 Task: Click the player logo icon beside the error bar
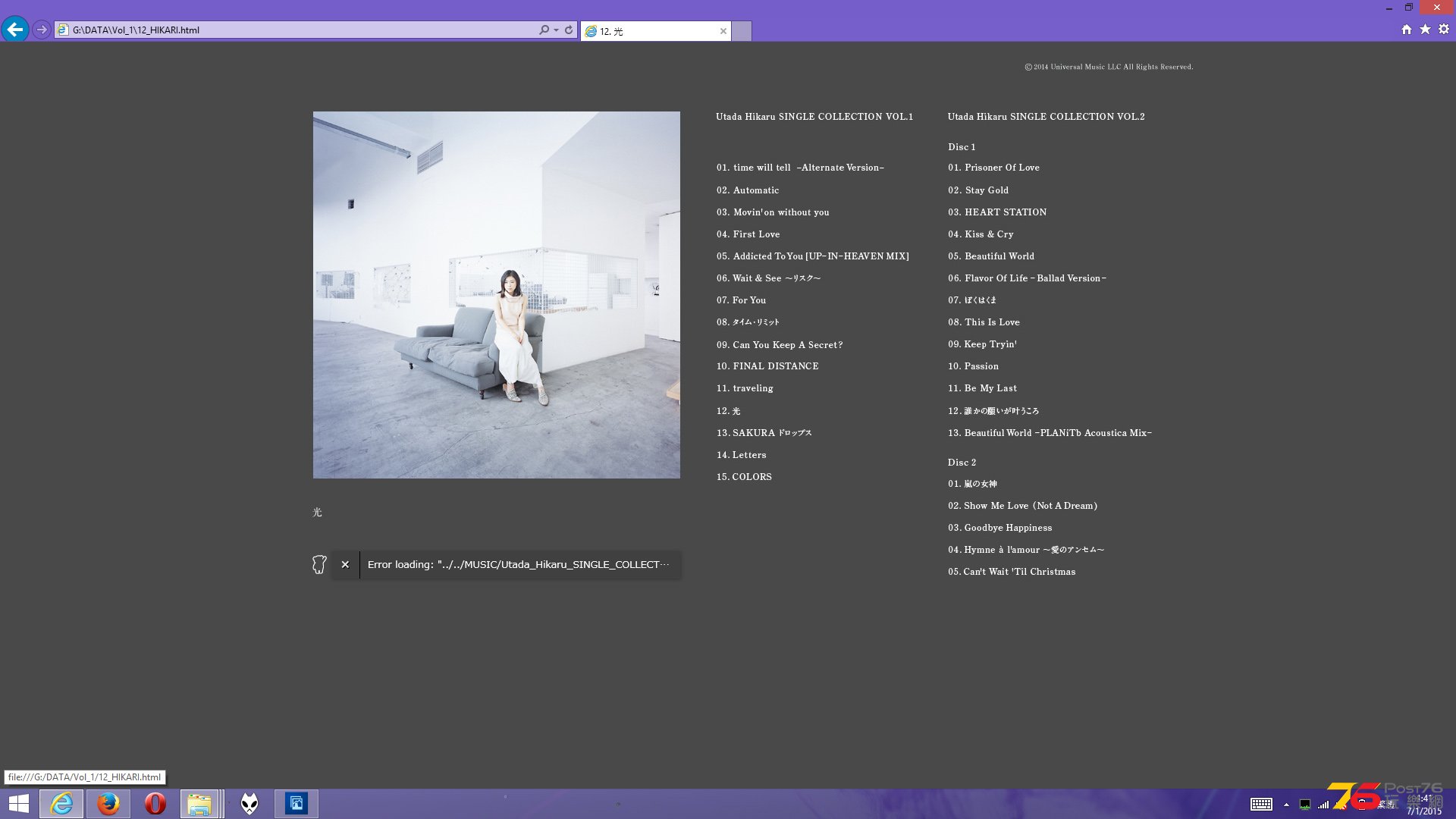click(x=319, y=564)
